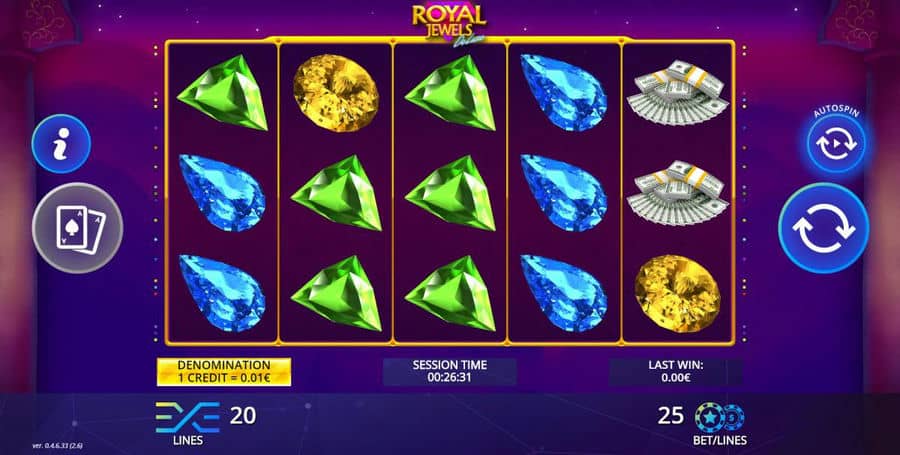The width and height of the screenshot is (900, 455).
Task: Click the Bet/Lines poker chips icon
Action: click(x=720, y=417)
